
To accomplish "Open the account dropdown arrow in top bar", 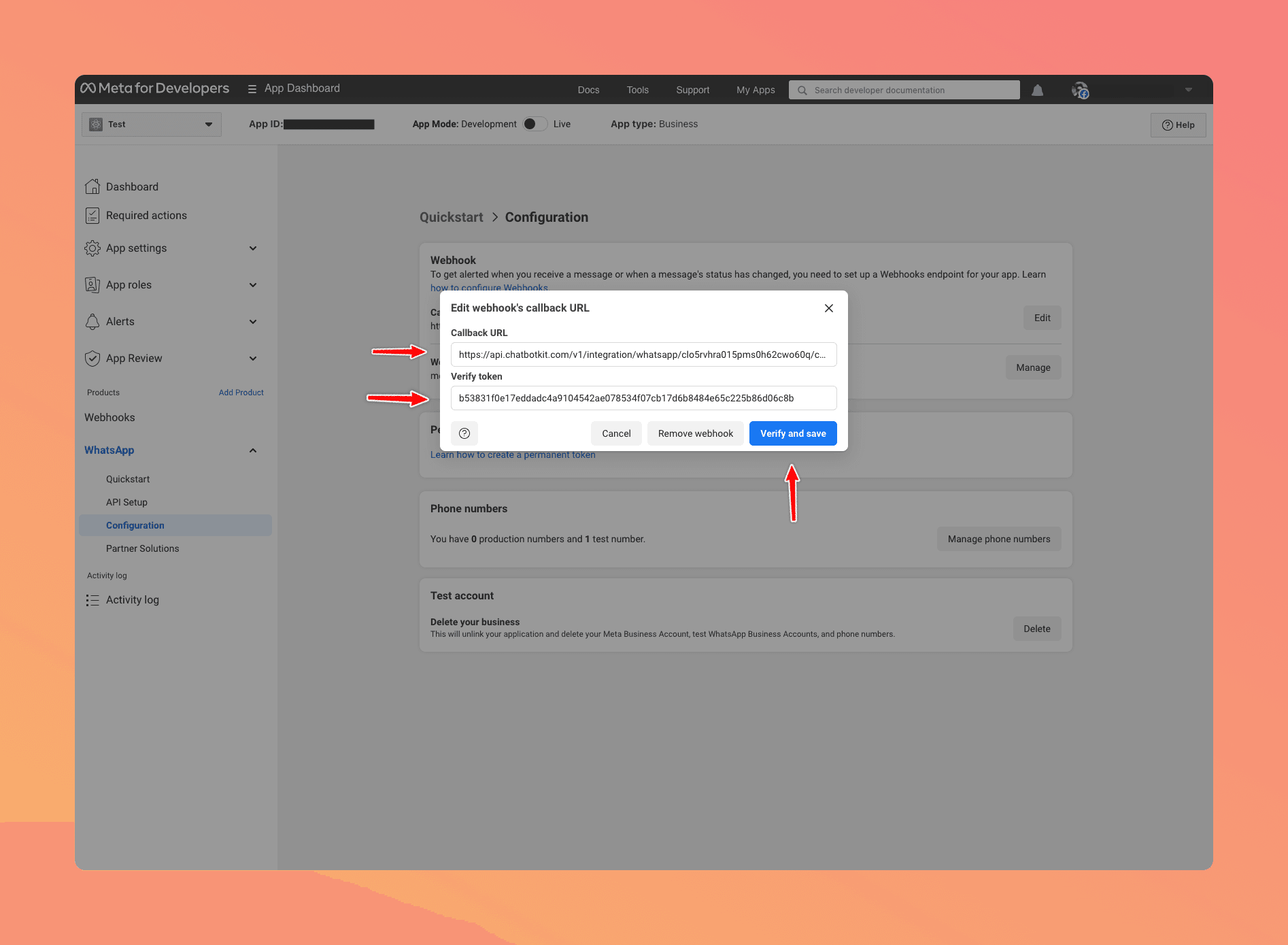I will 1189,90.
